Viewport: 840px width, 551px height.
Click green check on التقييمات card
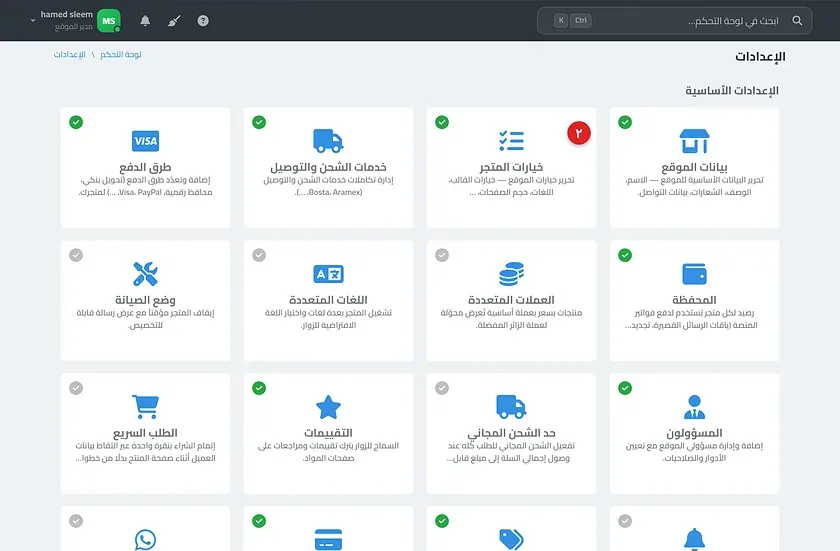point(259,388)
